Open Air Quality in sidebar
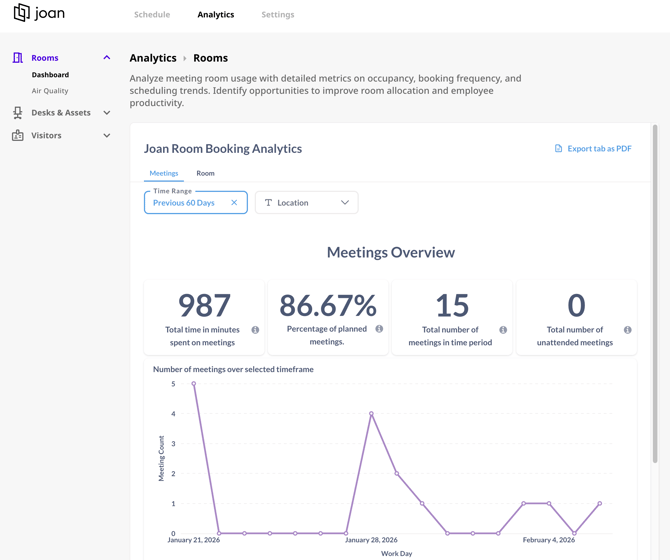 (50, 91)
